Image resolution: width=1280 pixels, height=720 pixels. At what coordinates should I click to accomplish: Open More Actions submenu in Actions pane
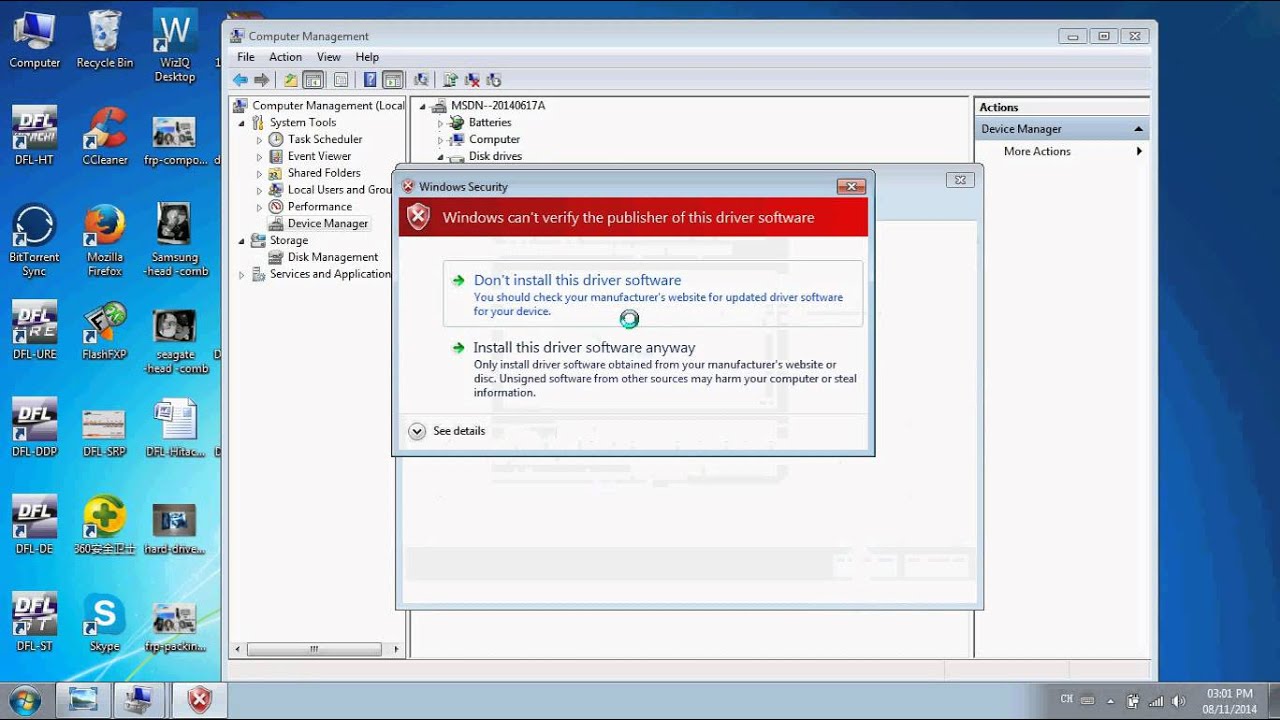click(1060, 151)
